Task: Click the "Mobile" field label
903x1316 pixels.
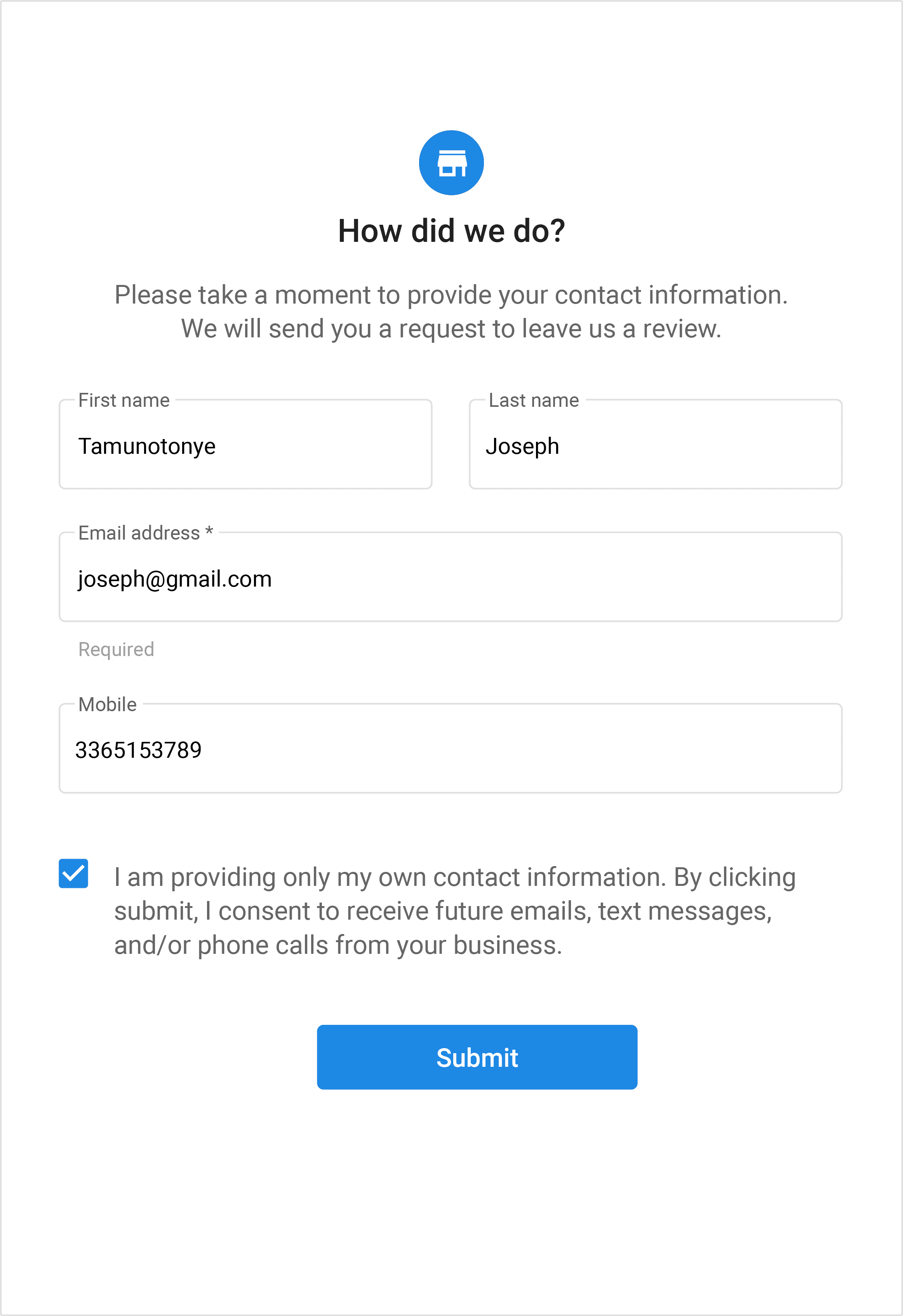Action: (108, 705)
